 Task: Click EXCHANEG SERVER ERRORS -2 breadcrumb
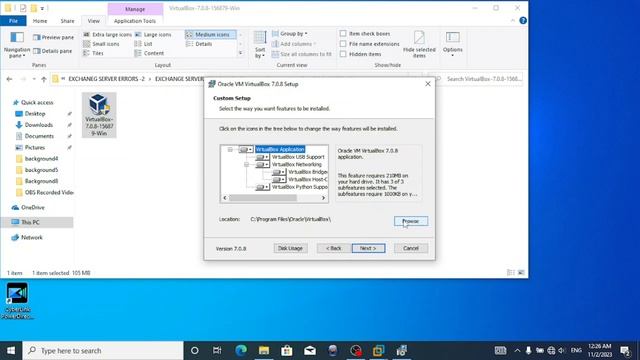pos(107,79)
